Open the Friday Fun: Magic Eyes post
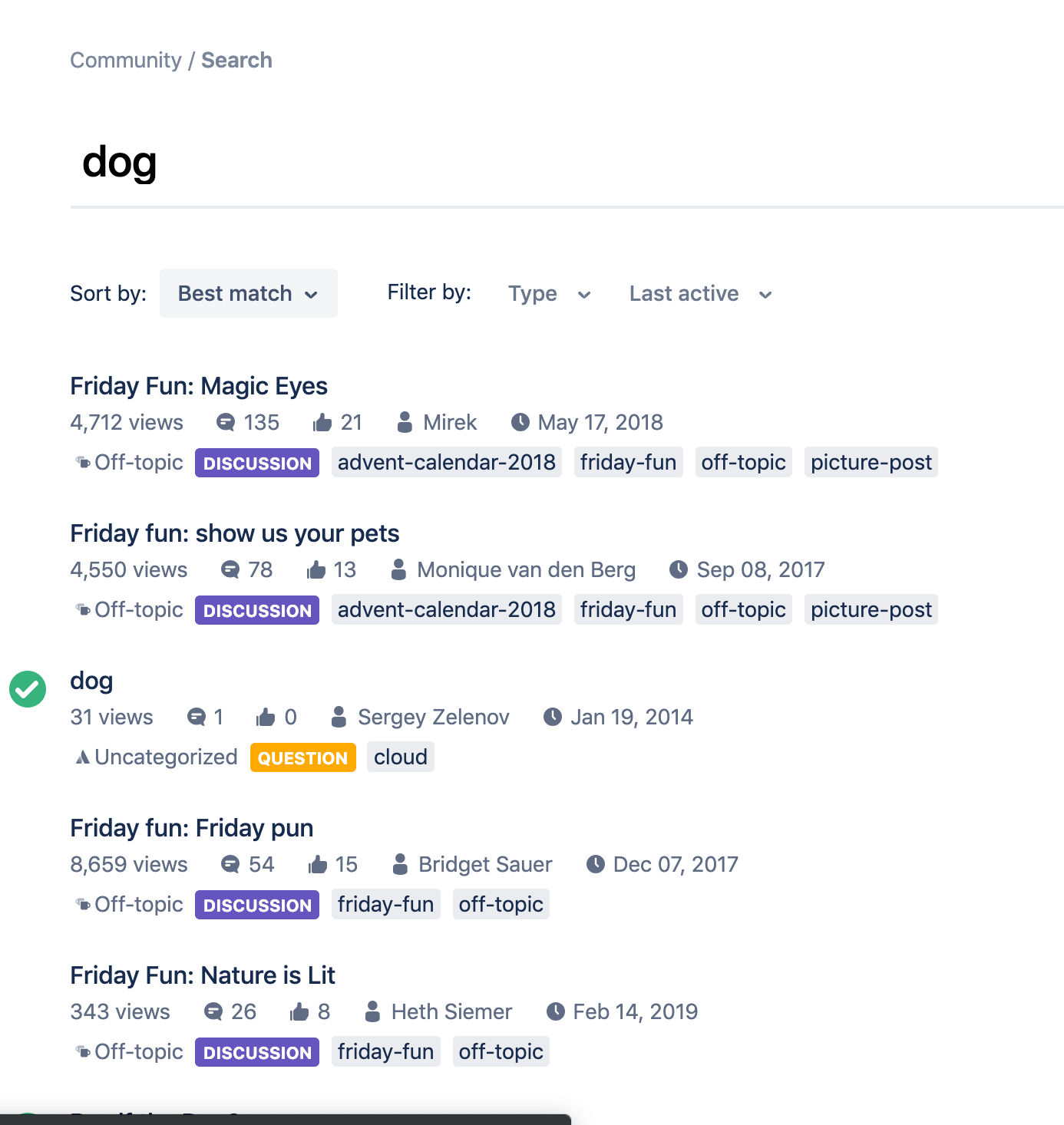 (x=199, y=386)
